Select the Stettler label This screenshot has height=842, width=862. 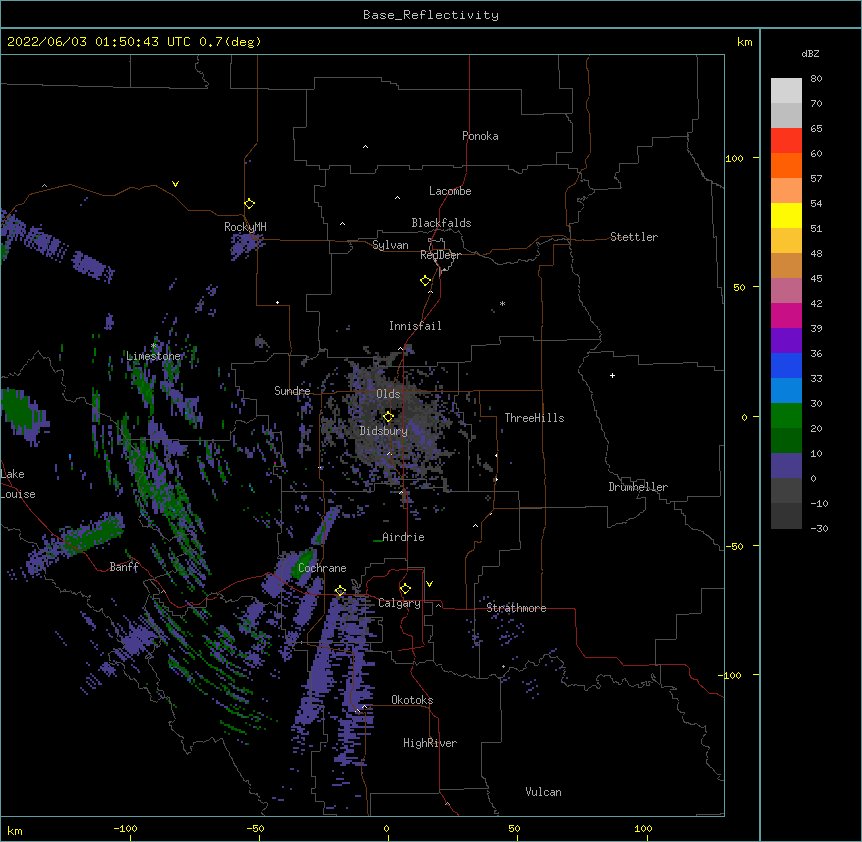coord(634,237)
